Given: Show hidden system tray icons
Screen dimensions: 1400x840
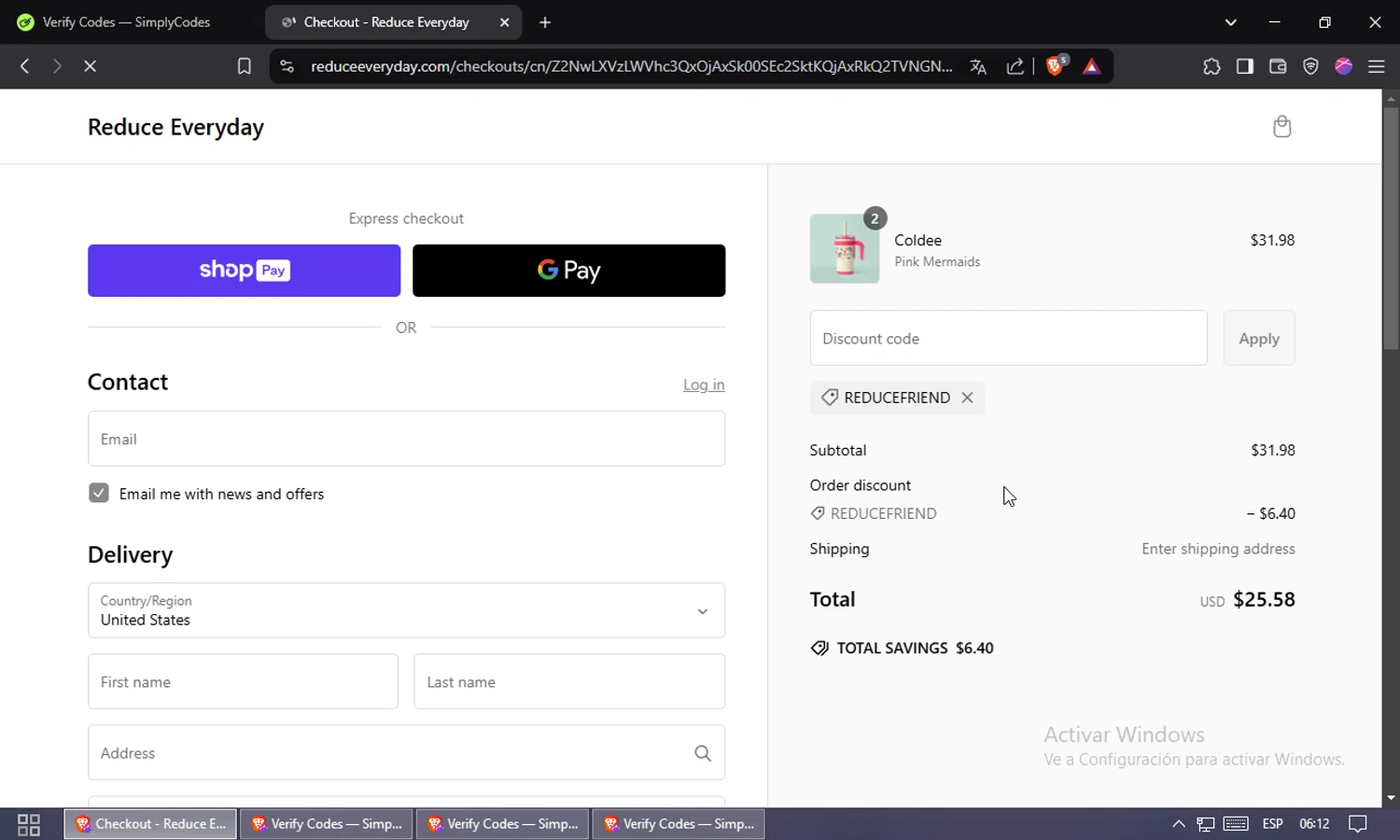Looking at the screenshot, I should pyautogui.click(x=1178, y=824).
